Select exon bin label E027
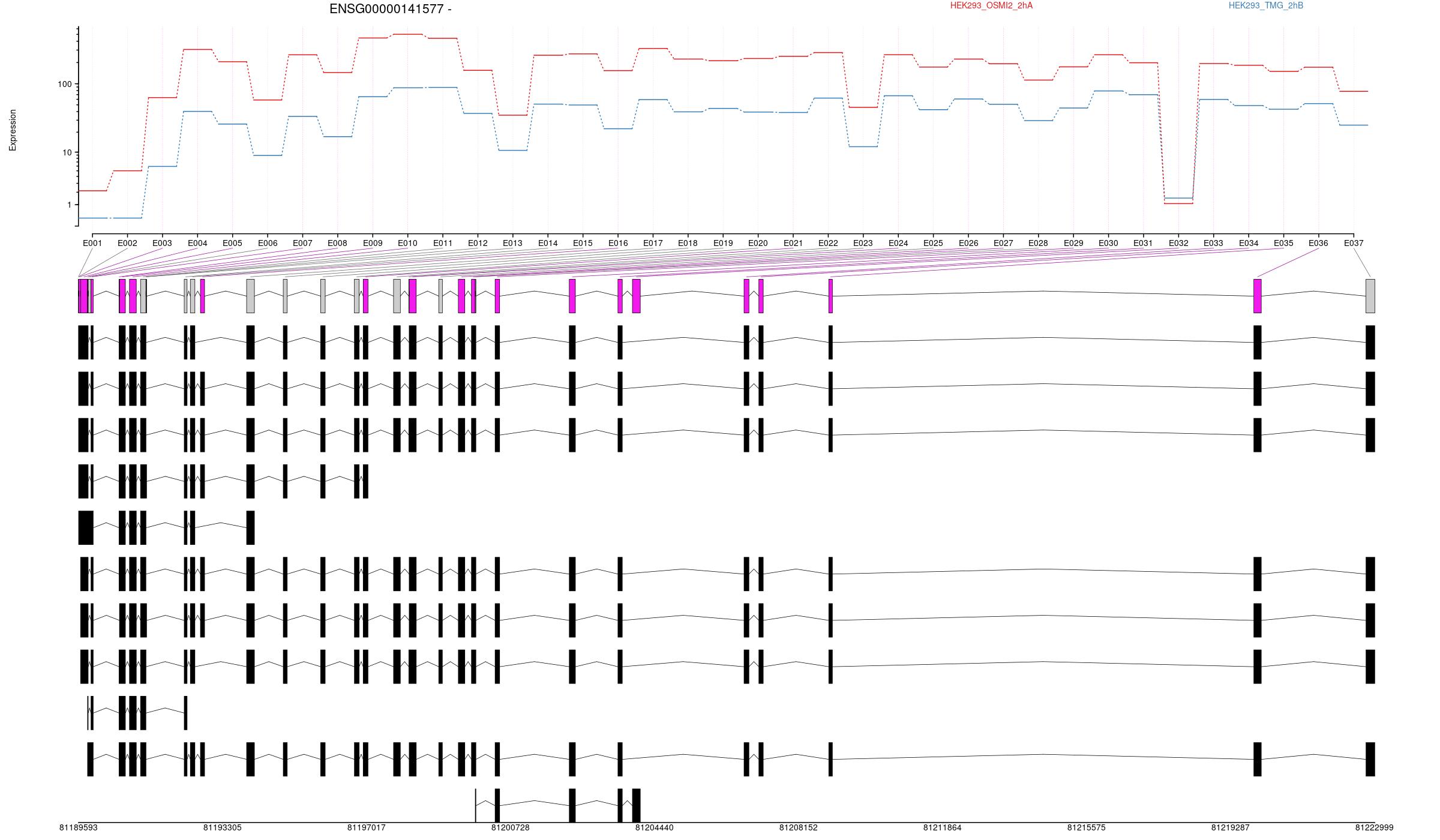Viewport: 1440px width, 840px height. [x=1003, y=243]
